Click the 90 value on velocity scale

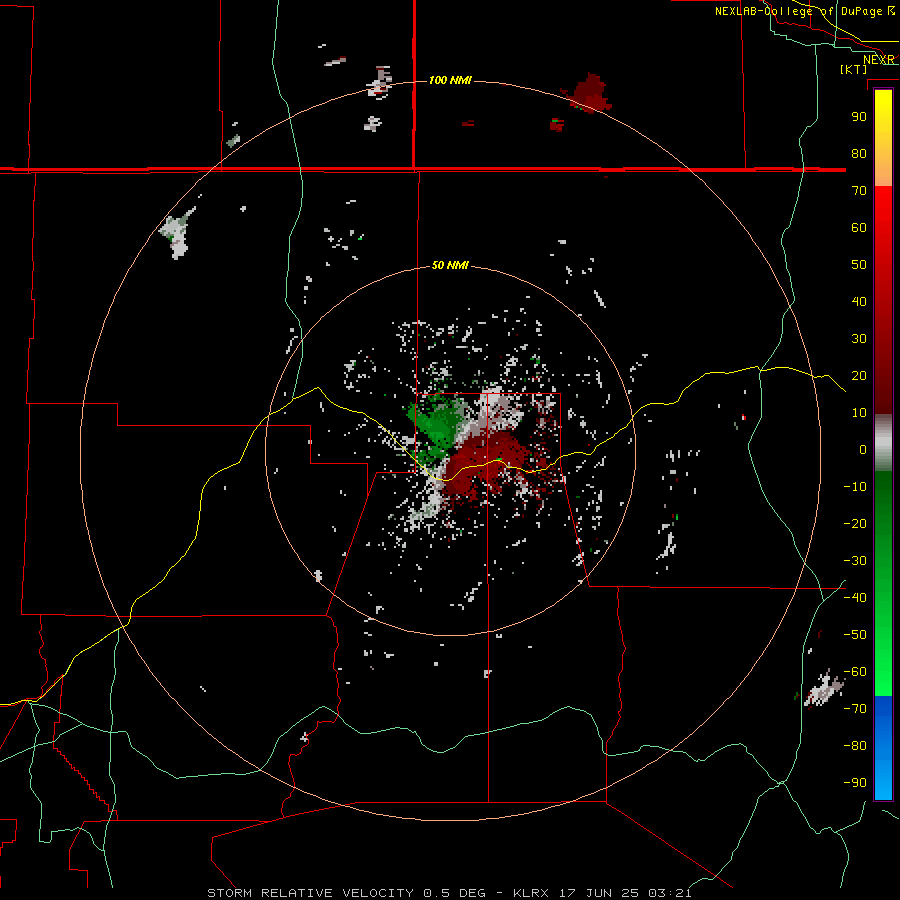pos(859,117)
